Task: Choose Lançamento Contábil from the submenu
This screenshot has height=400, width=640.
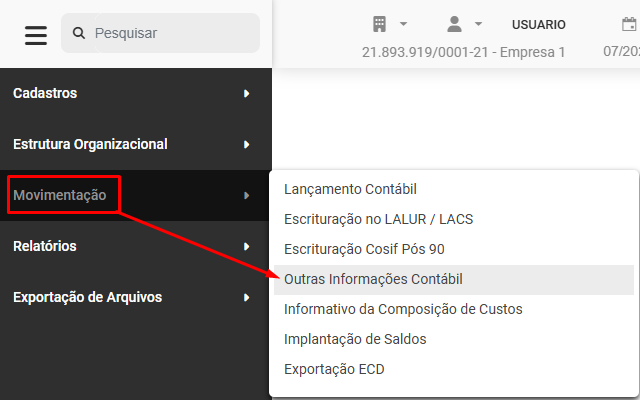Action: click(350, 189)
